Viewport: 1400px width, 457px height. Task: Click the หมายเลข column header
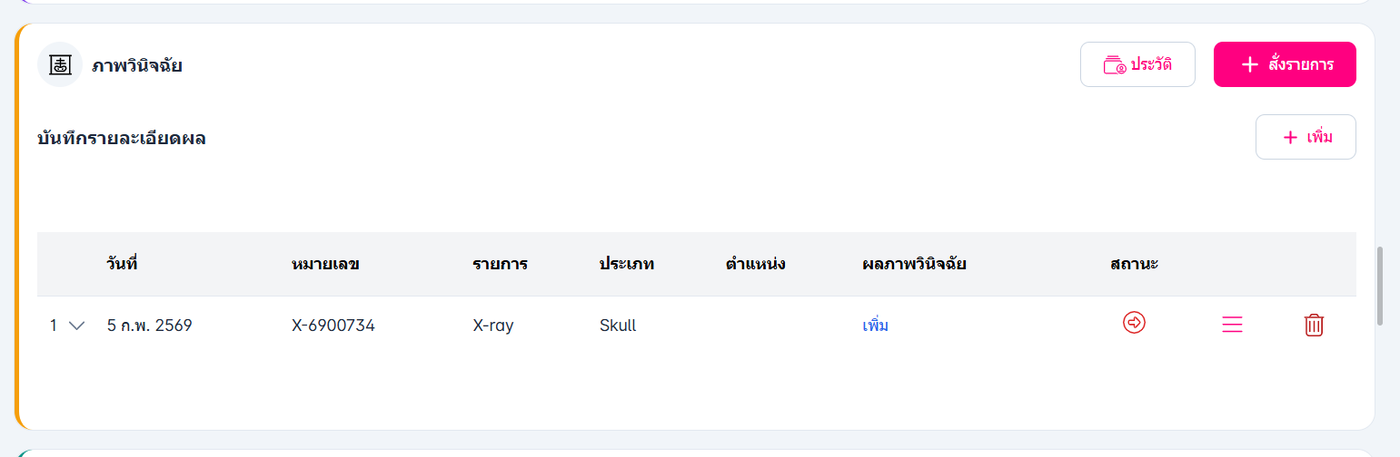pos(325,264)
